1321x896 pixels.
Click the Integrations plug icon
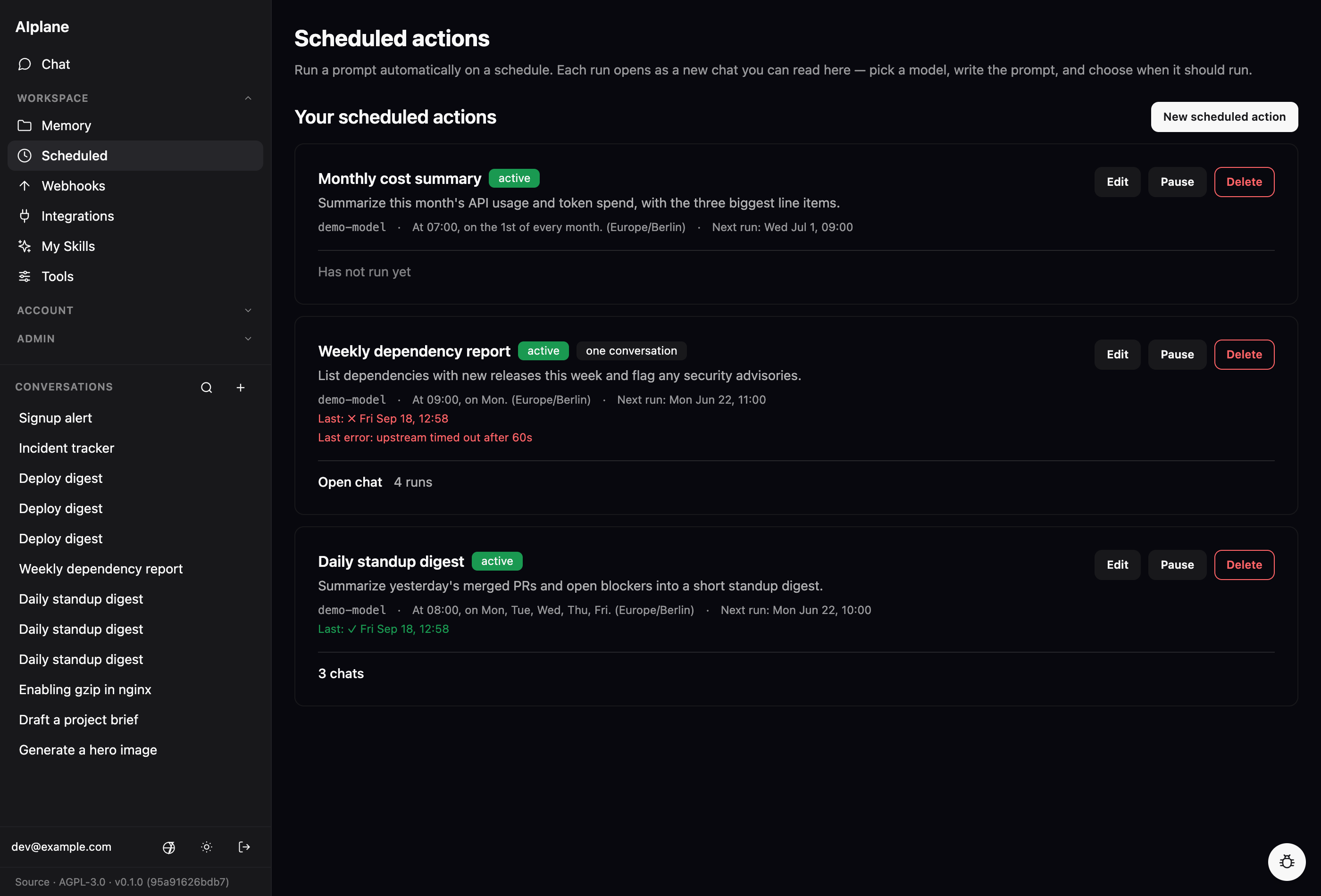(25, 216)
